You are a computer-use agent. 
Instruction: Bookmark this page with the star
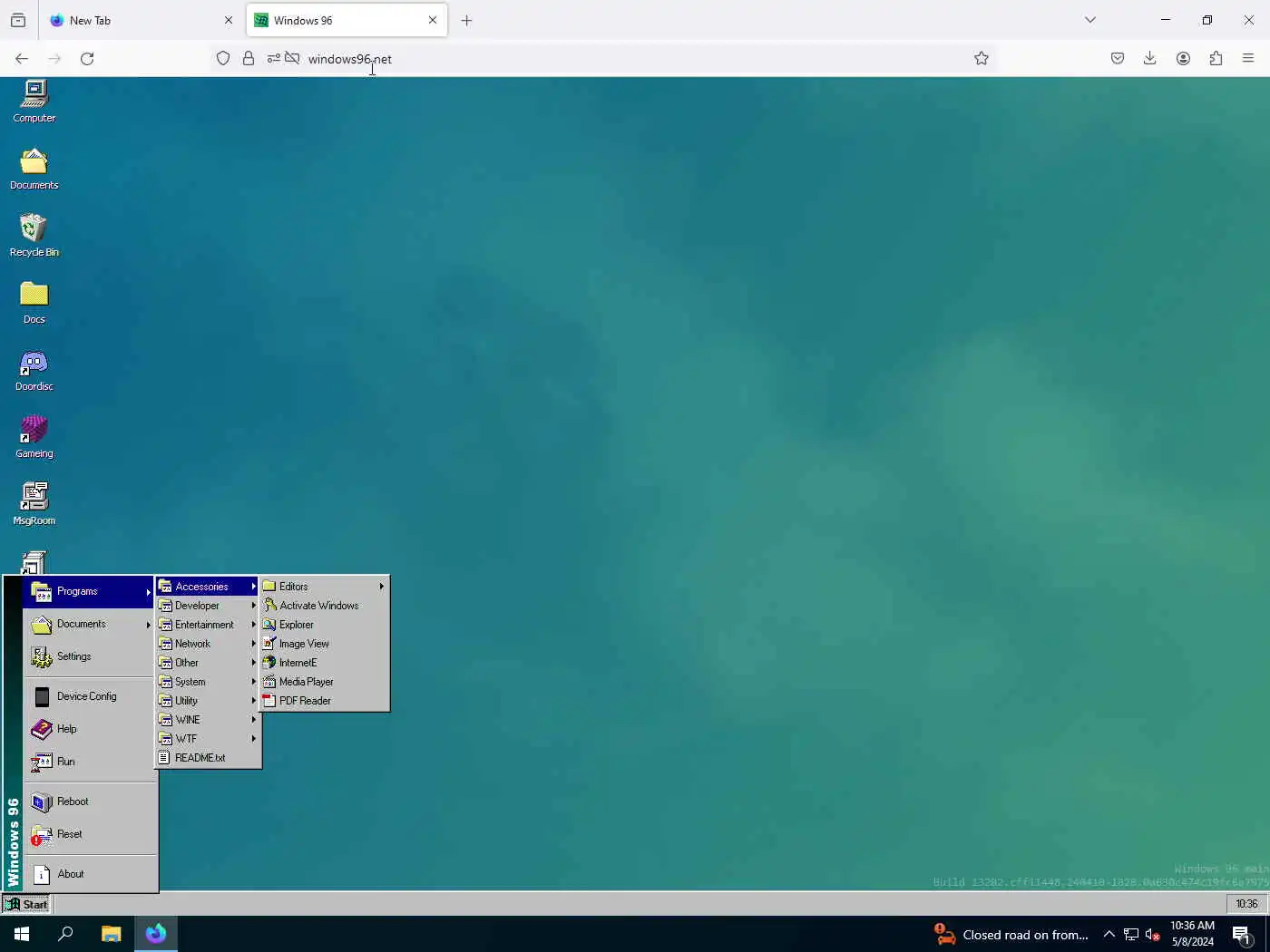pyautogui.click(x=982, y=59)
